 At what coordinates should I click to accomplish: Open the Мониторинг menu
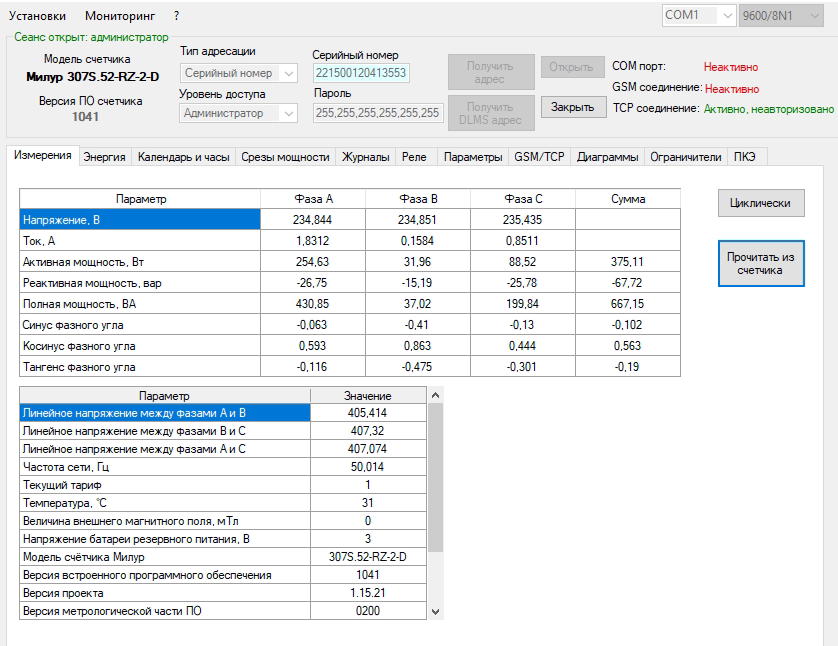pos(120,16)
